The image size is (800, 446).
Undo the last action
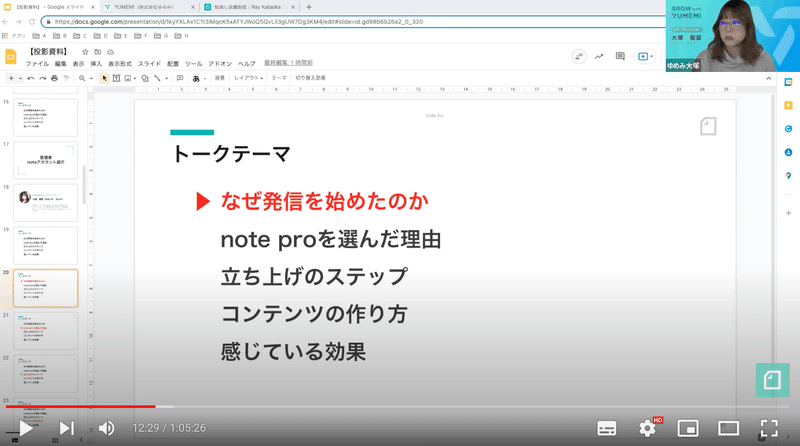[x=31, y=78]
